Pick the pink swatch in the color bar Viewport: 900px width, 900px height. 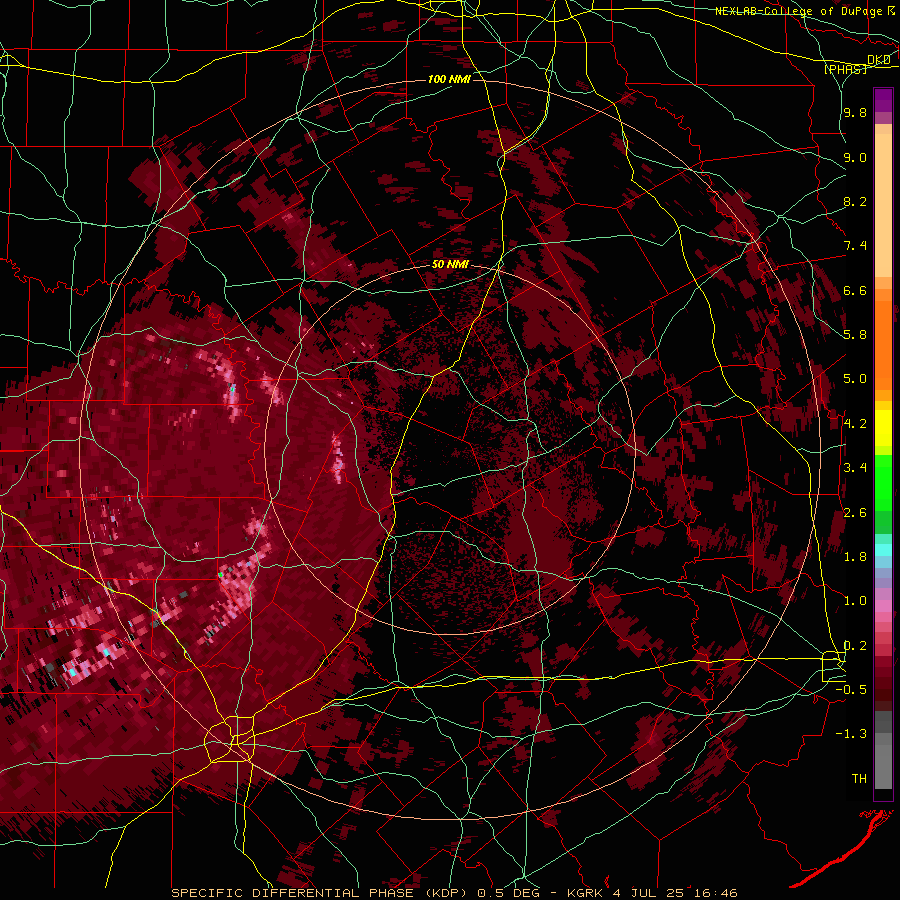click(x=883, y=606)
